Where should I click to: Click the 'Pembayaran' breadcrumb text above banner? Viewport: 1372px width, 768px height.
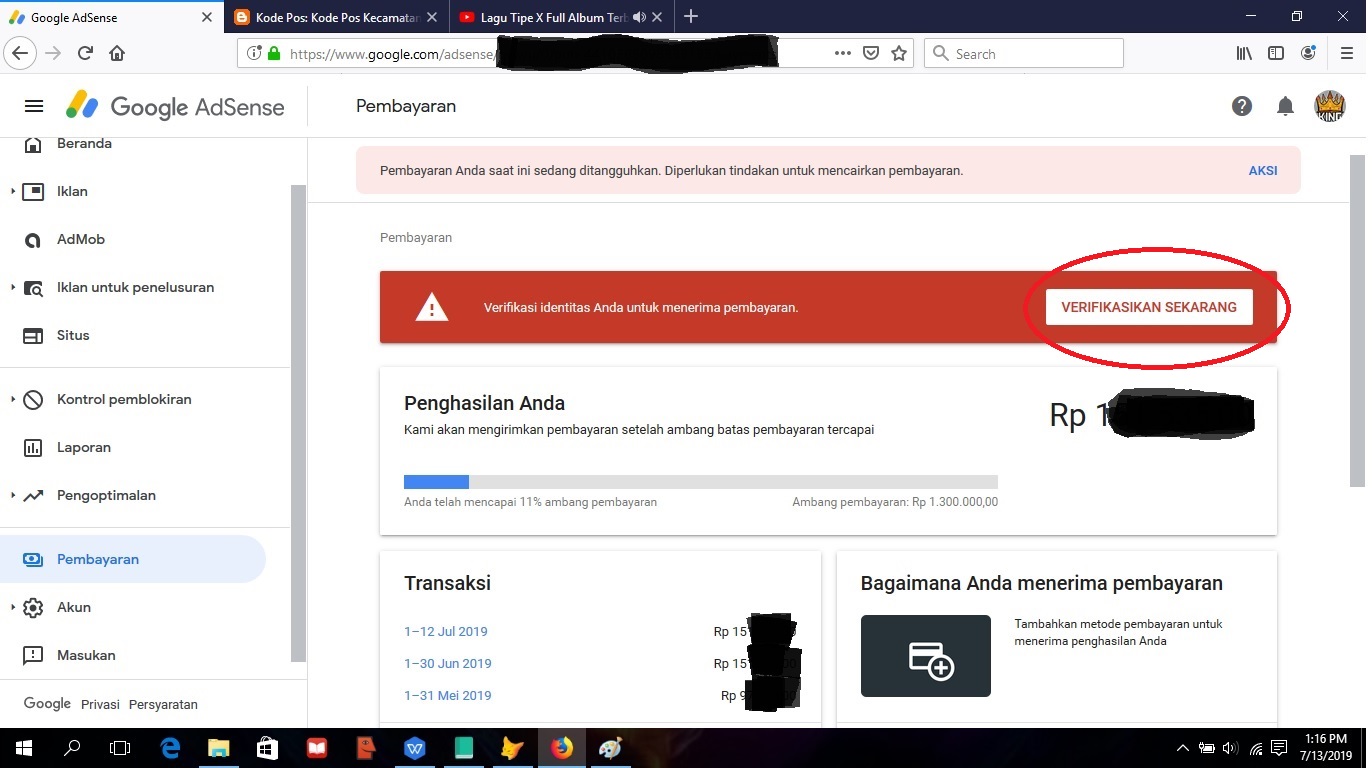click(x=416, y=238)
